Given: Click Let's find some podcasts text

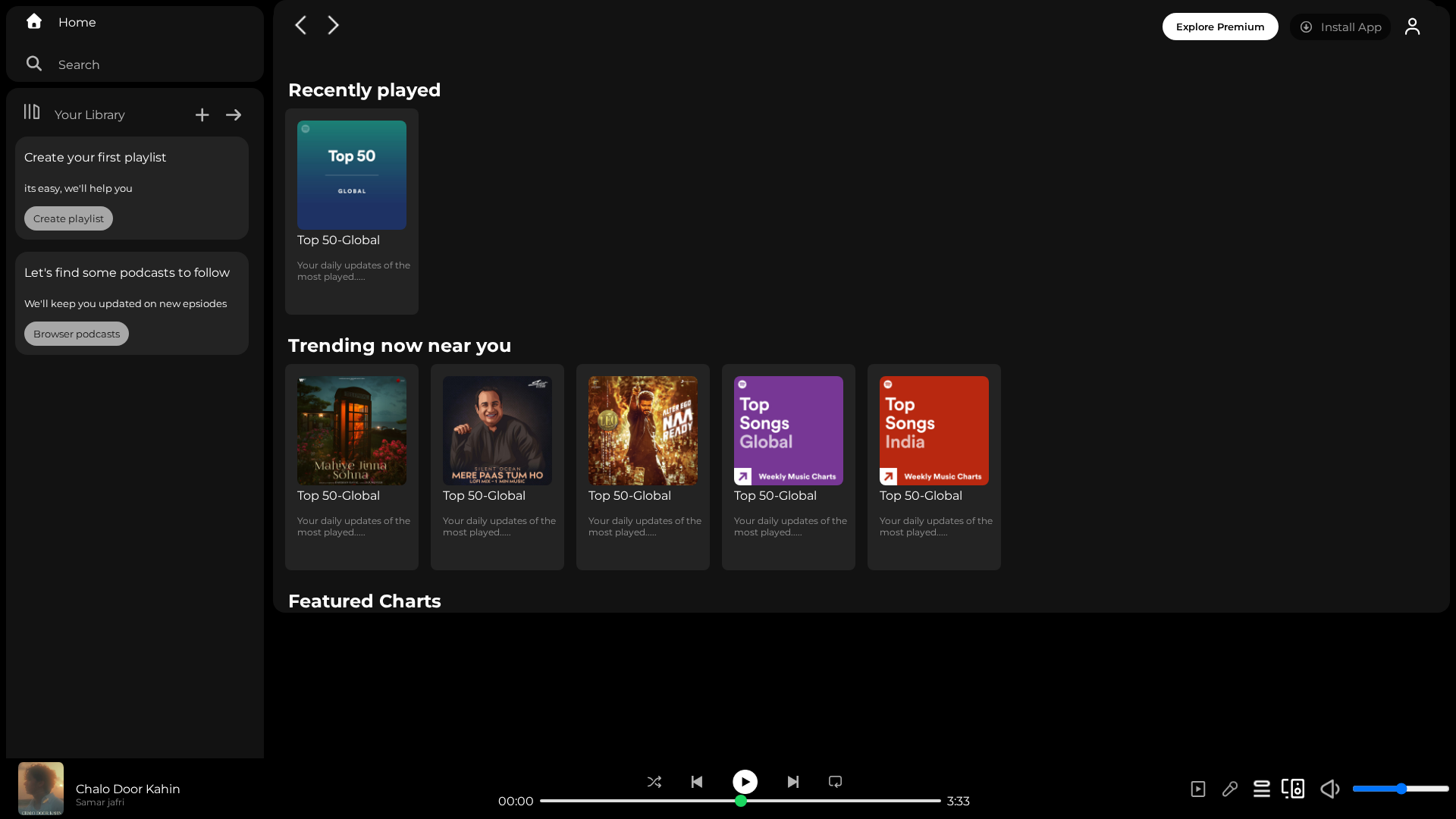Looking at the screenshot, I should [127, 273].
